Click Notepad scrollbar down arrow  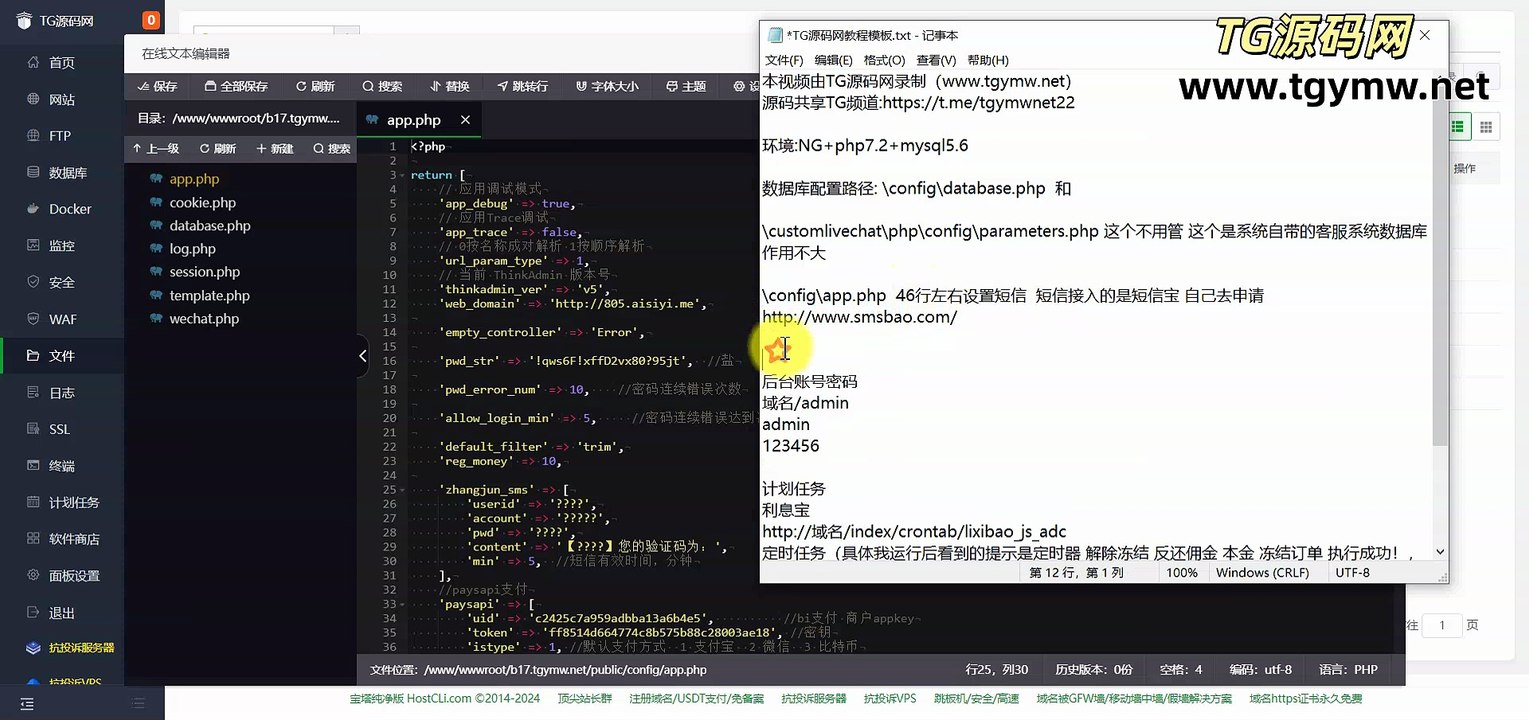1440,551
